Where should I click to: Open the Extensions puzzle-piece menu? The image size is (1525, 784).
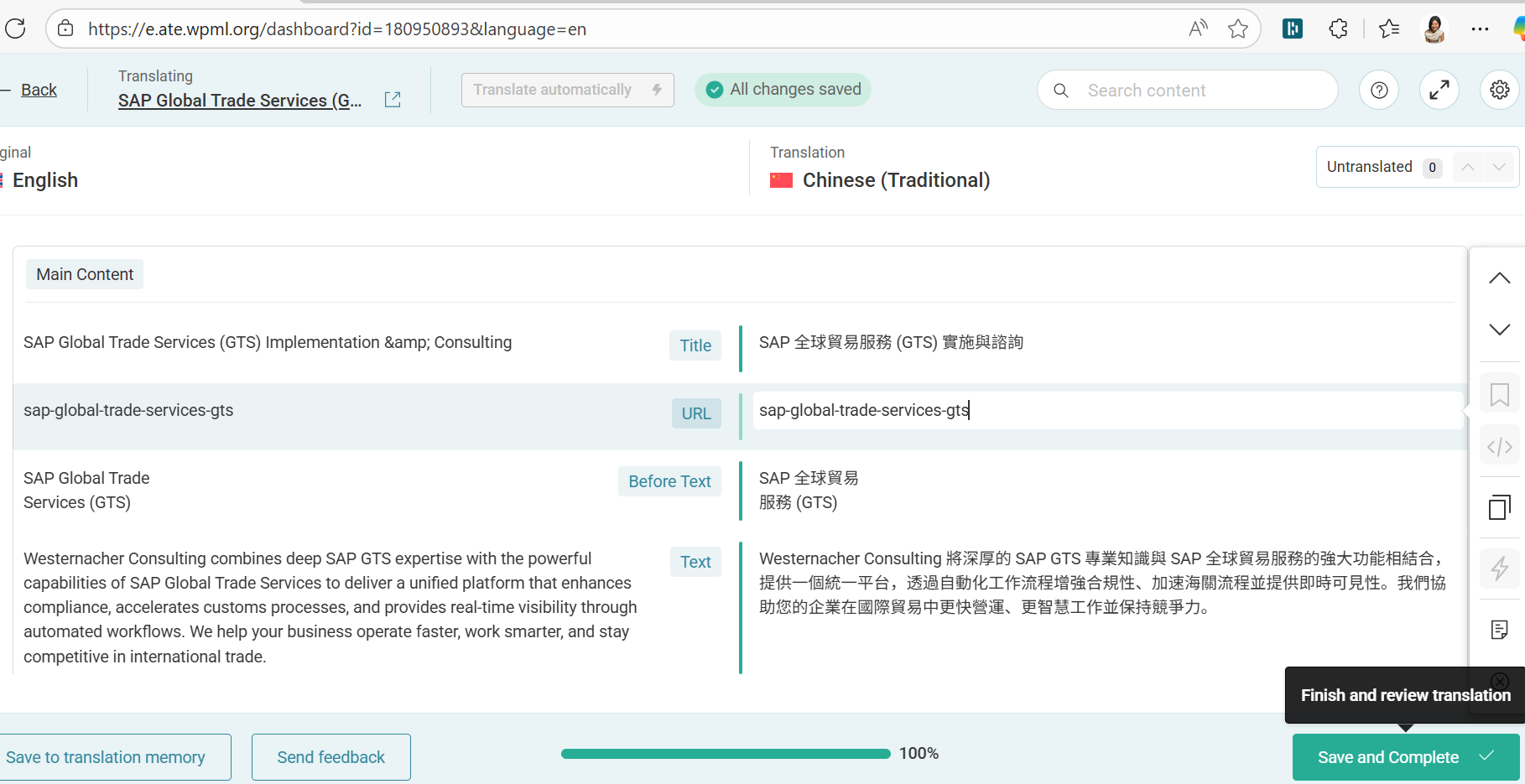click(x=1339, y=29)
